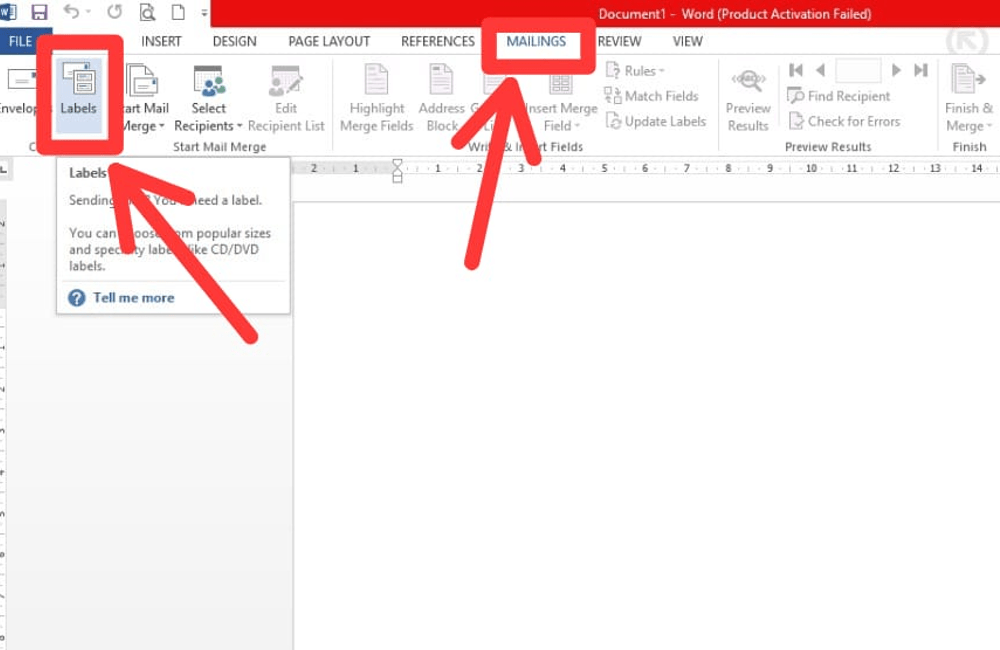Save the document from Quick Access toolbar
Screen dimensions: 1000x650
pyautogui.click(x=38, y=10)
